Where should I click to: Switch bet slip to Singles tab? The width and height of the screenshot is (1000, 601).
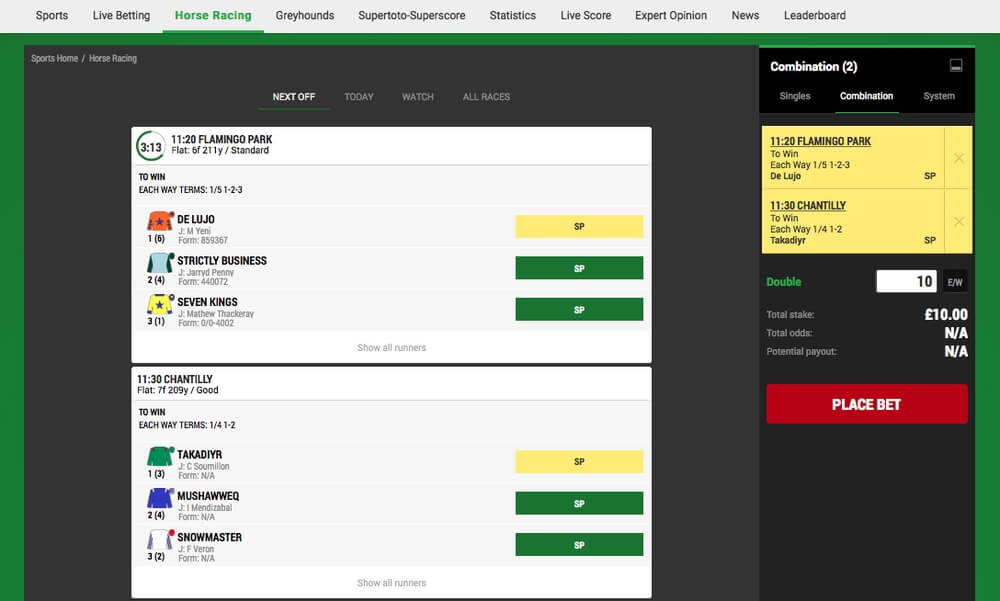pos(795,96)
